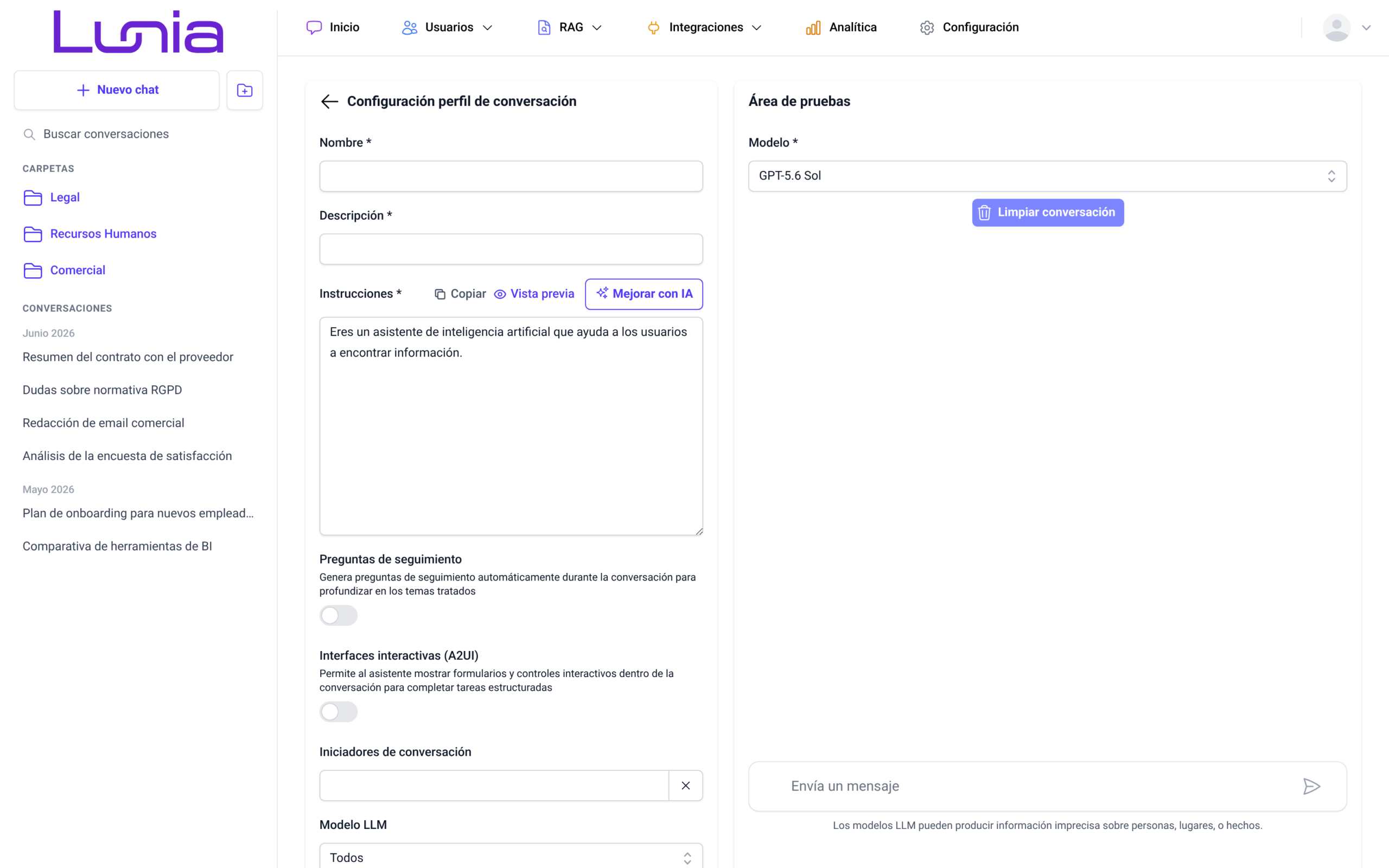
Task: Expand the RAG menu chevron
Action: [x=597, y=28]
